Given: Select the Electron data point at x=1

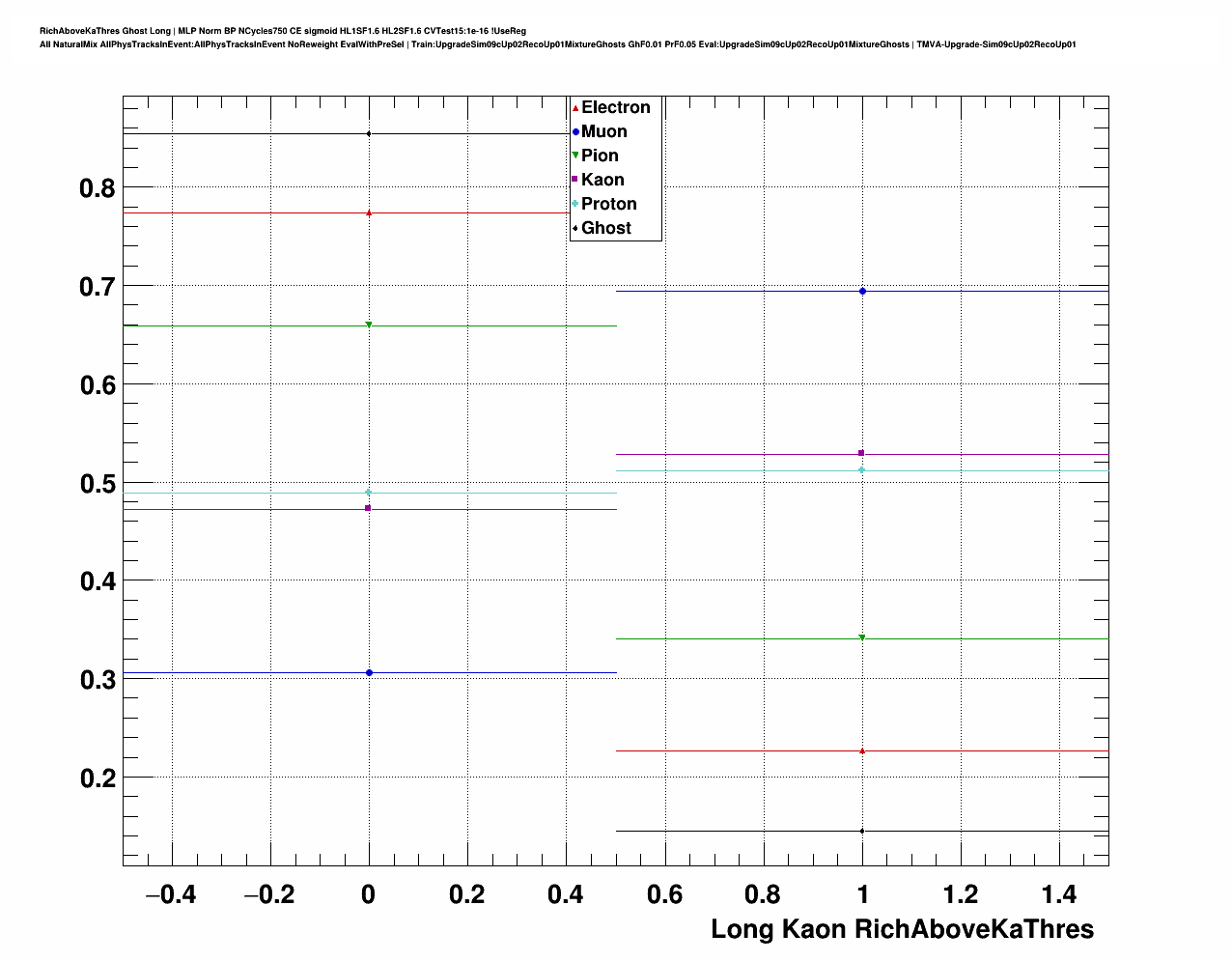Looking at the screenshot, I should click(861, 751).
